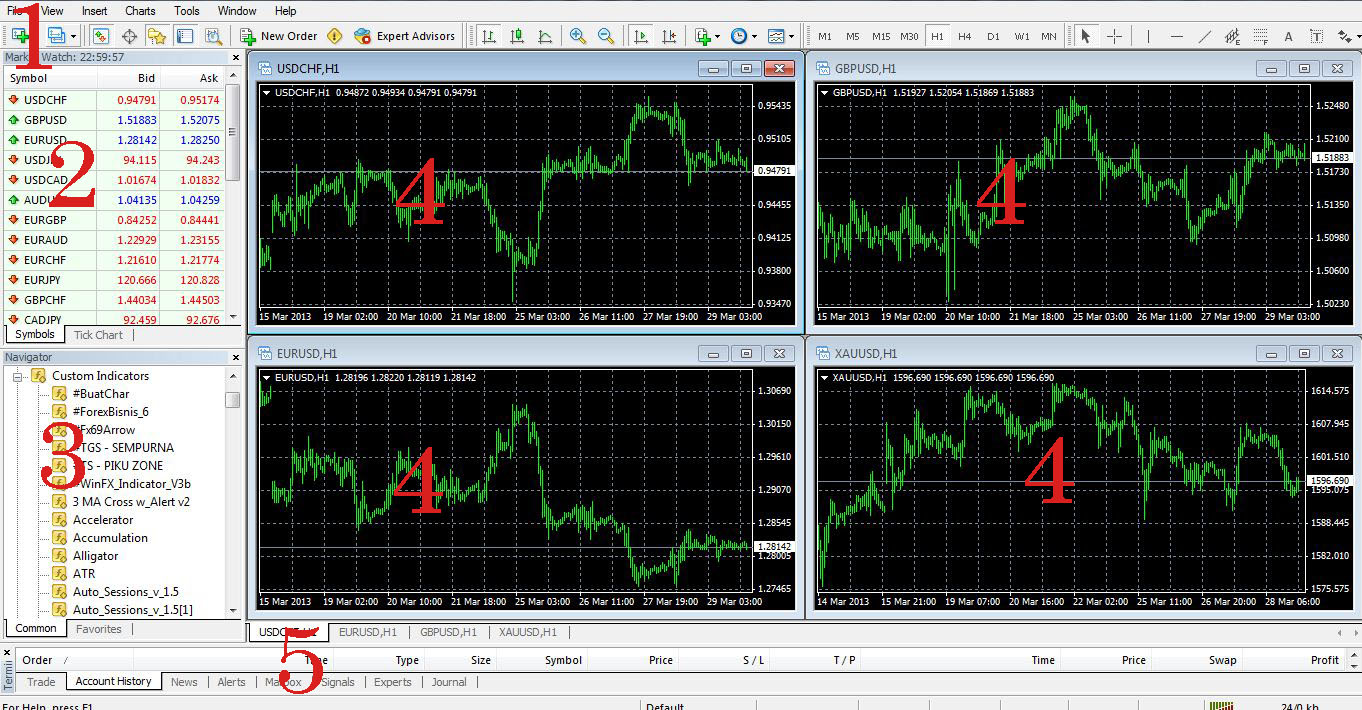Collapse the Custom Indicators tree node
Viewport: 1362px width, 710px height.
17,376
